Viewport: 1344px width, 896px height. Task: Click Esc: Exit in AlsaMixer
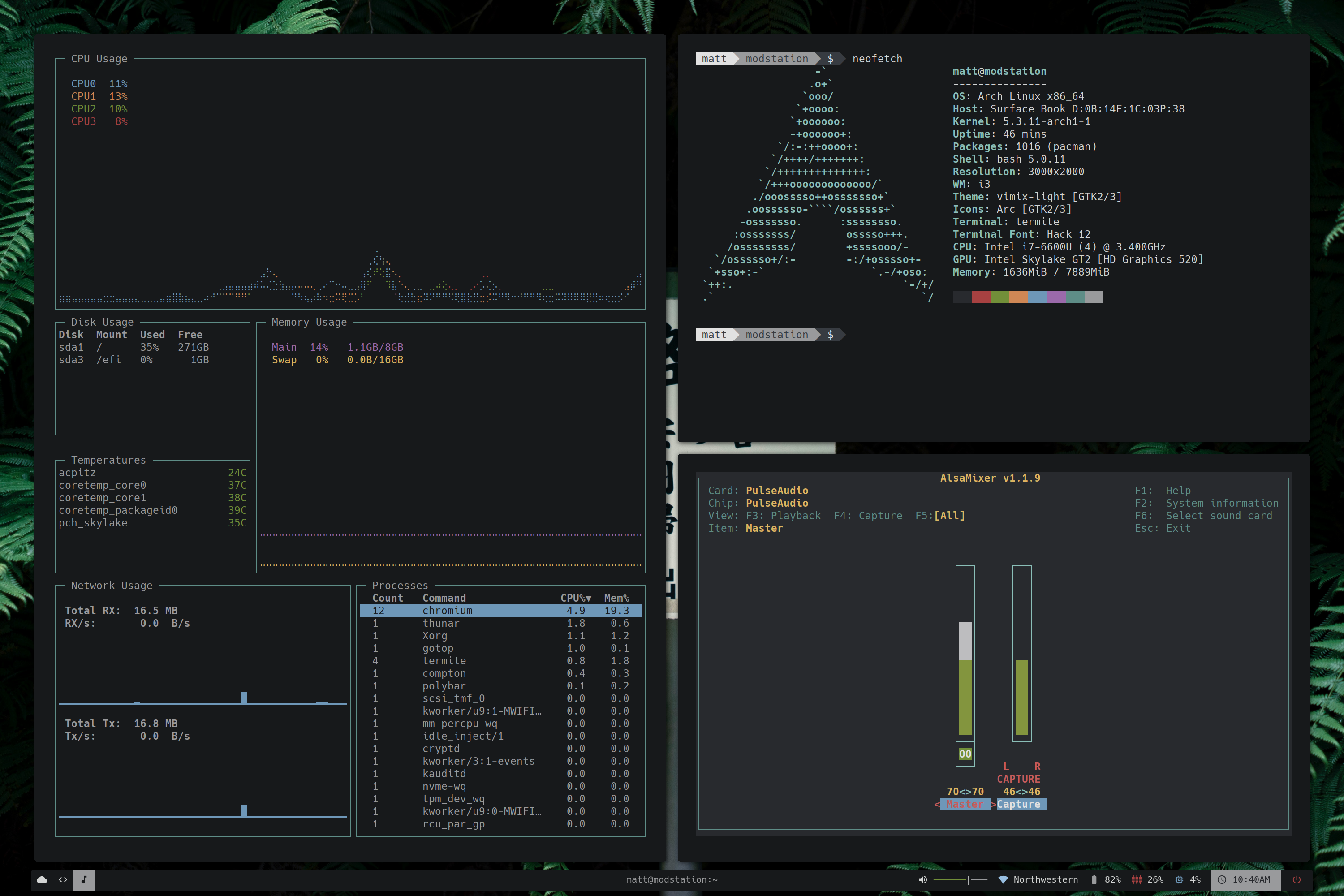click(1163, 529)
